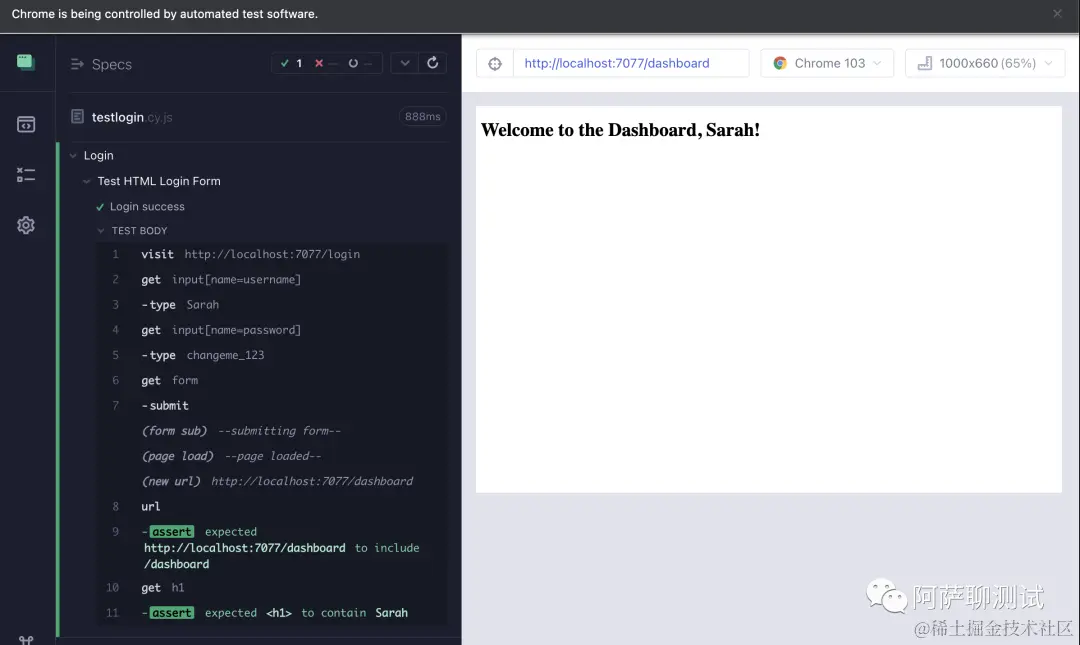The height and width of the screenshot is (645, 1080).
Task: Dismiss the automated test software banner
Action: click(1057, 14)
